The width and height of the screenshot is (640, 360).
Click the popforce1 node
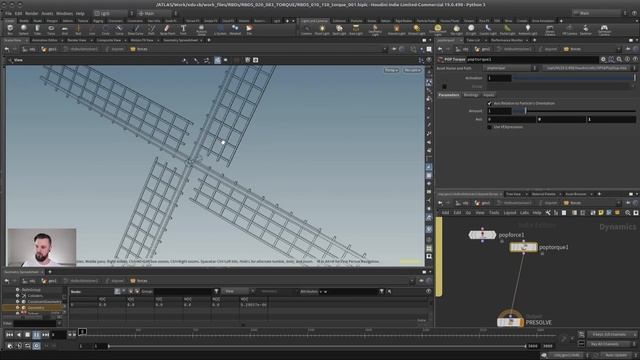(x=482, y=235)
